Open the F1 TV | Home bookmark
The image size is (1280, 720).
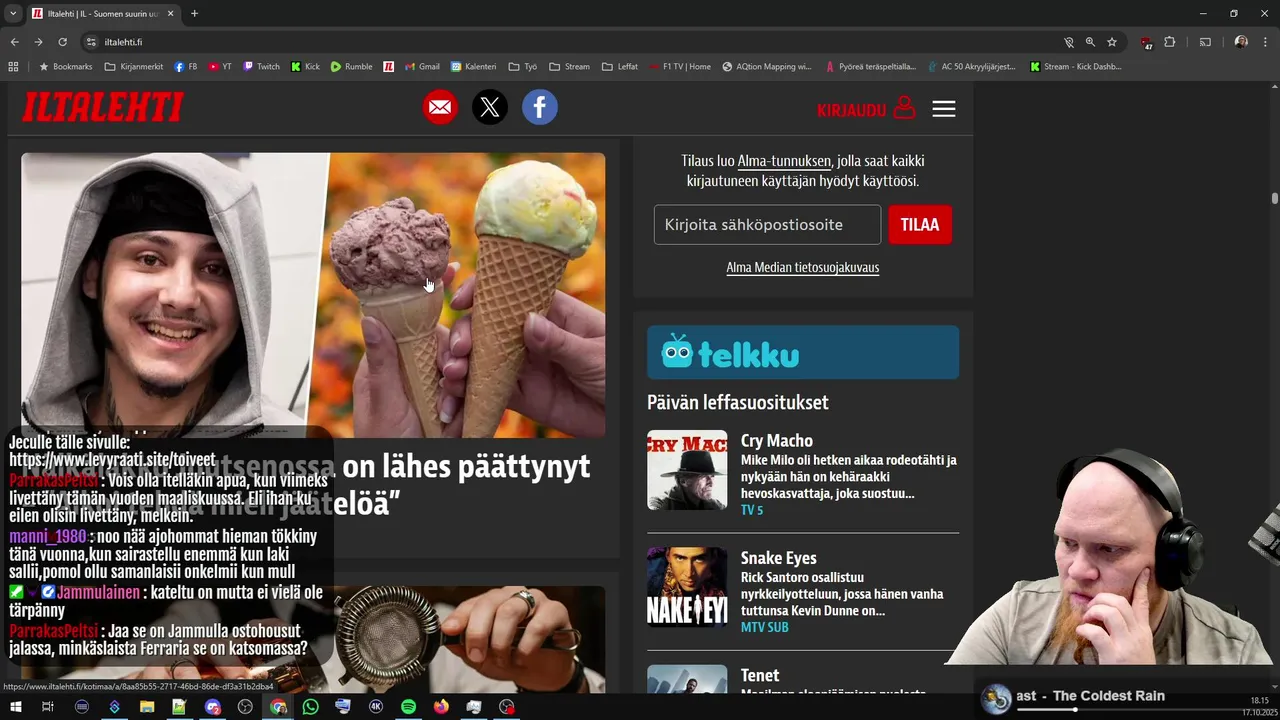(x=680, y=67)
